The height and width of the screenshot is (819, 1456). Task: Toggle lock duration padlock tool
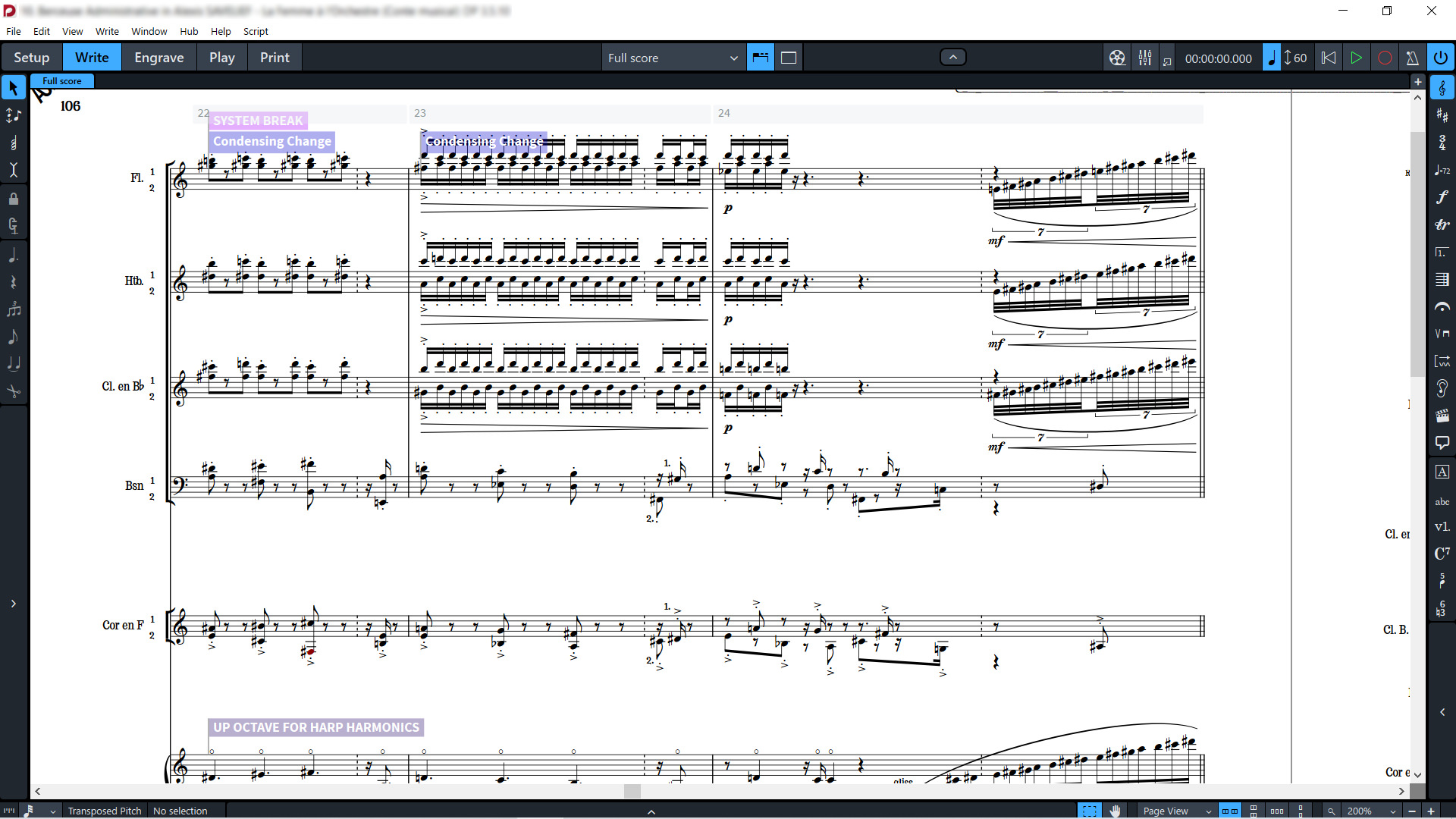13,199
